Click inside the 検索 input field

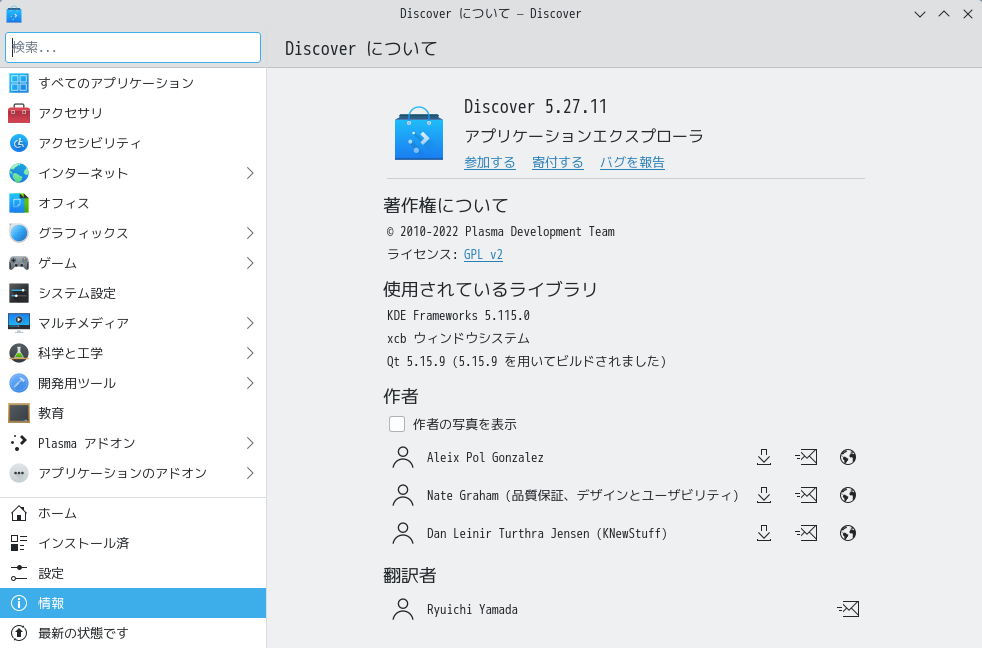tap(133, 47)
